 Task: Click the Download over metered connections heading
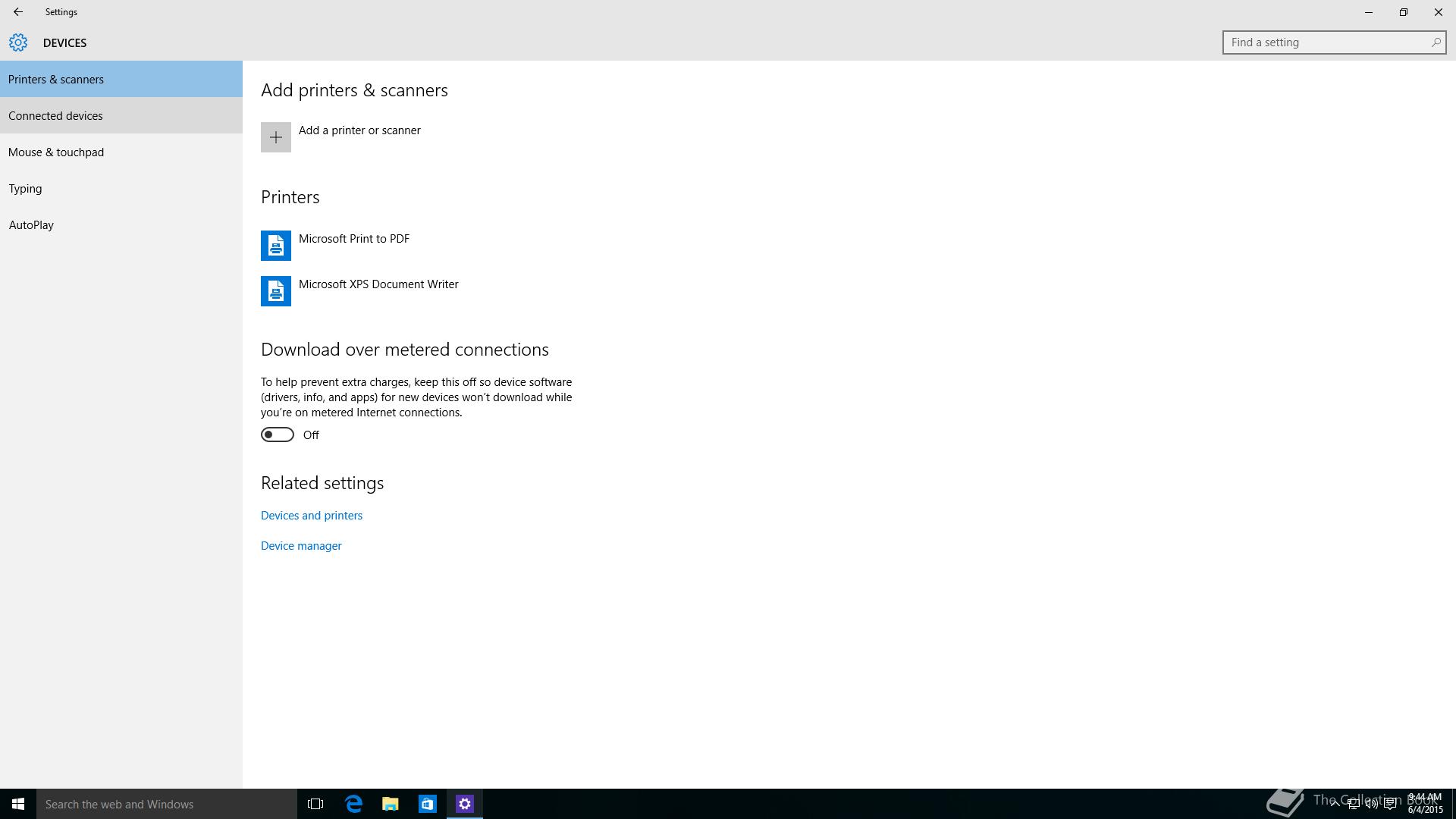[405, 350]
